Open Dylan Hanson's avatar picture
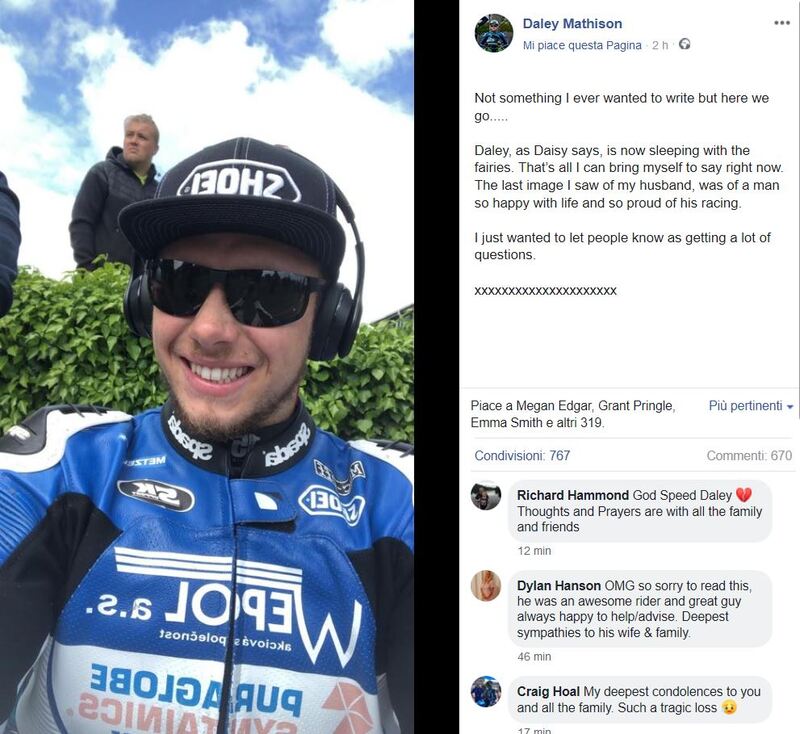 coord(486,586)
